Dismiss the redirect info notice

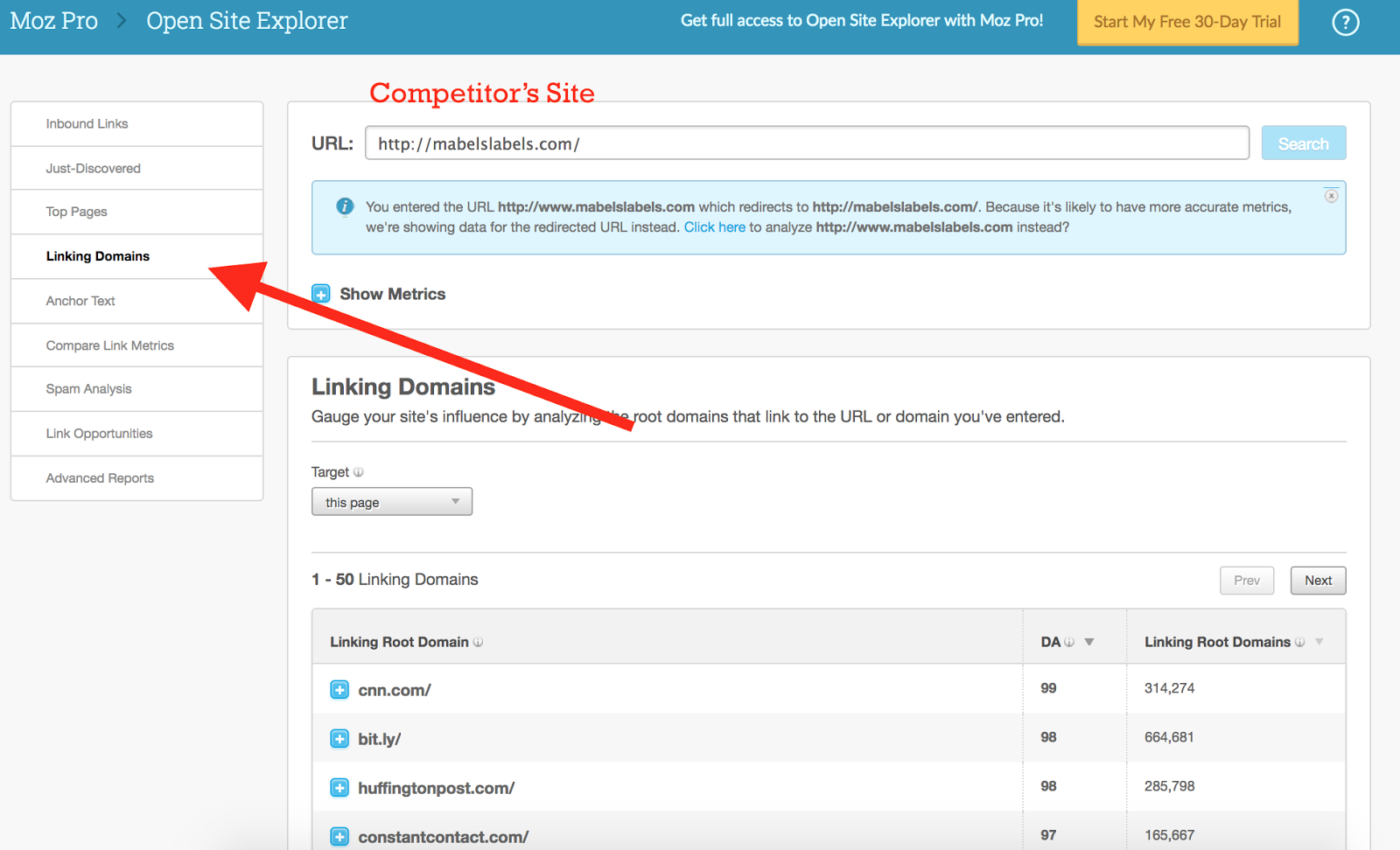tap(1330, 196)
